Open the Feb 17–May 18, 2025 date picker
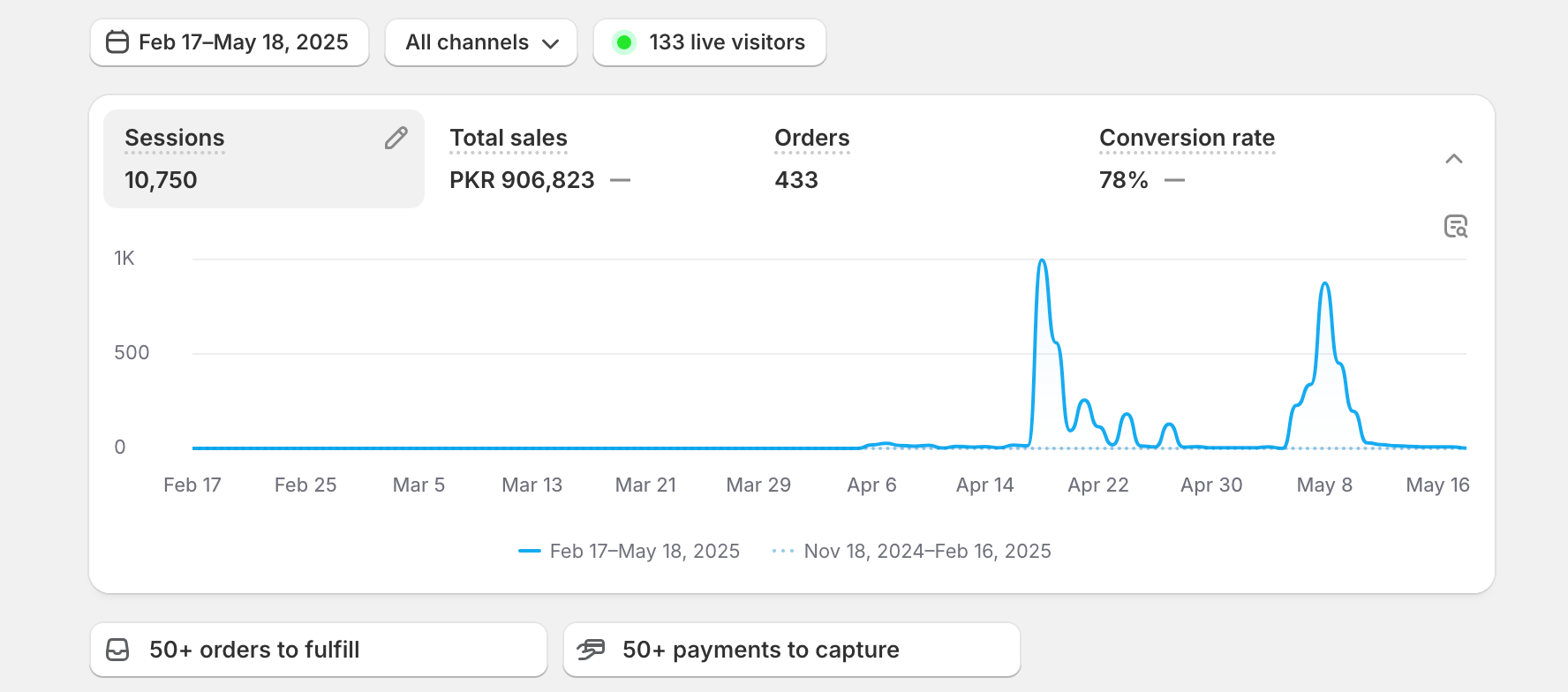Screen dimensions: 1568x692 pyautogui.click(x=230, y=42)
